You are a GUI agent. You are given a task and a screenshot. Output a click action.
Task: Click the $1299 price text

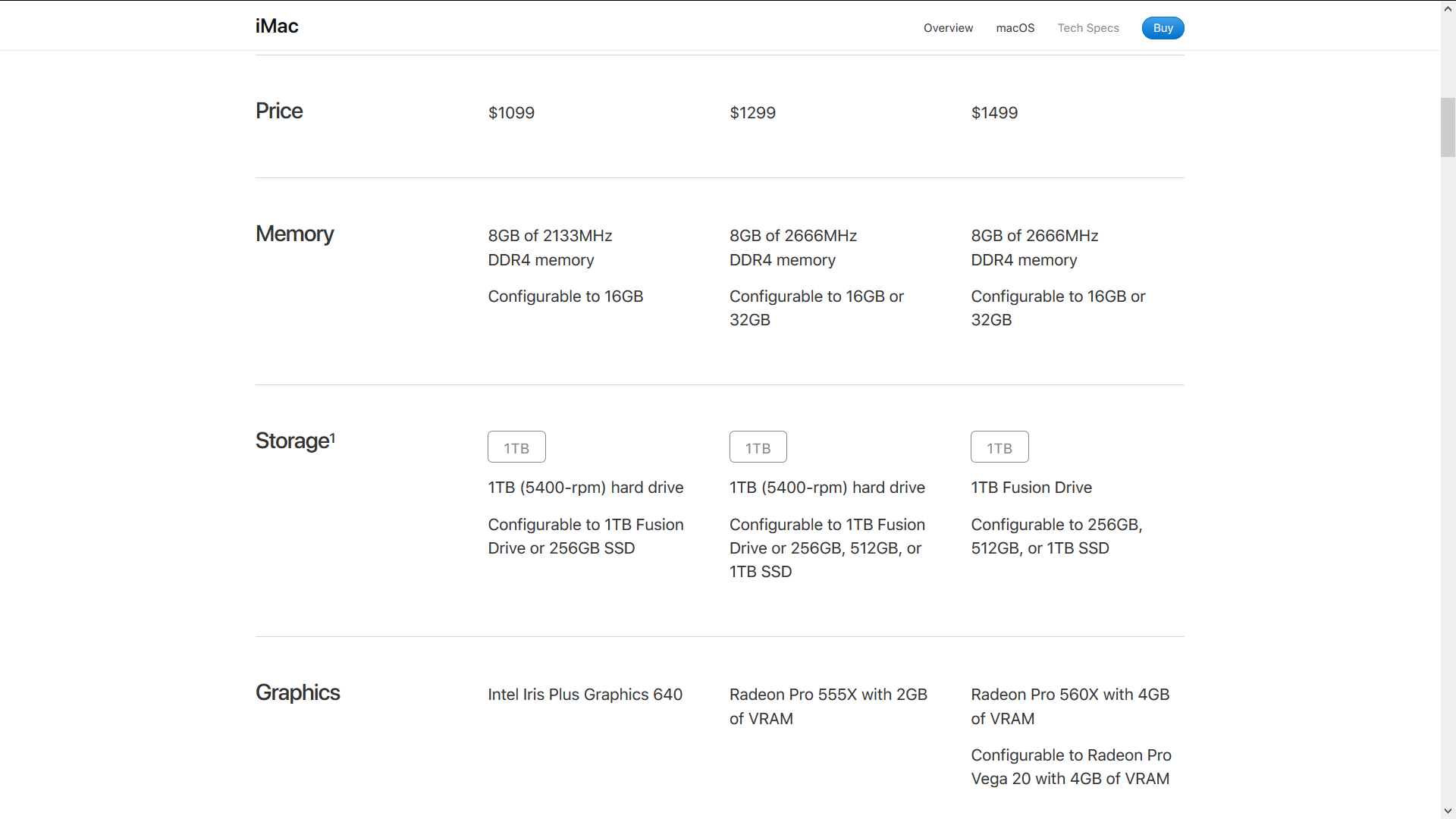click(752, 113)
